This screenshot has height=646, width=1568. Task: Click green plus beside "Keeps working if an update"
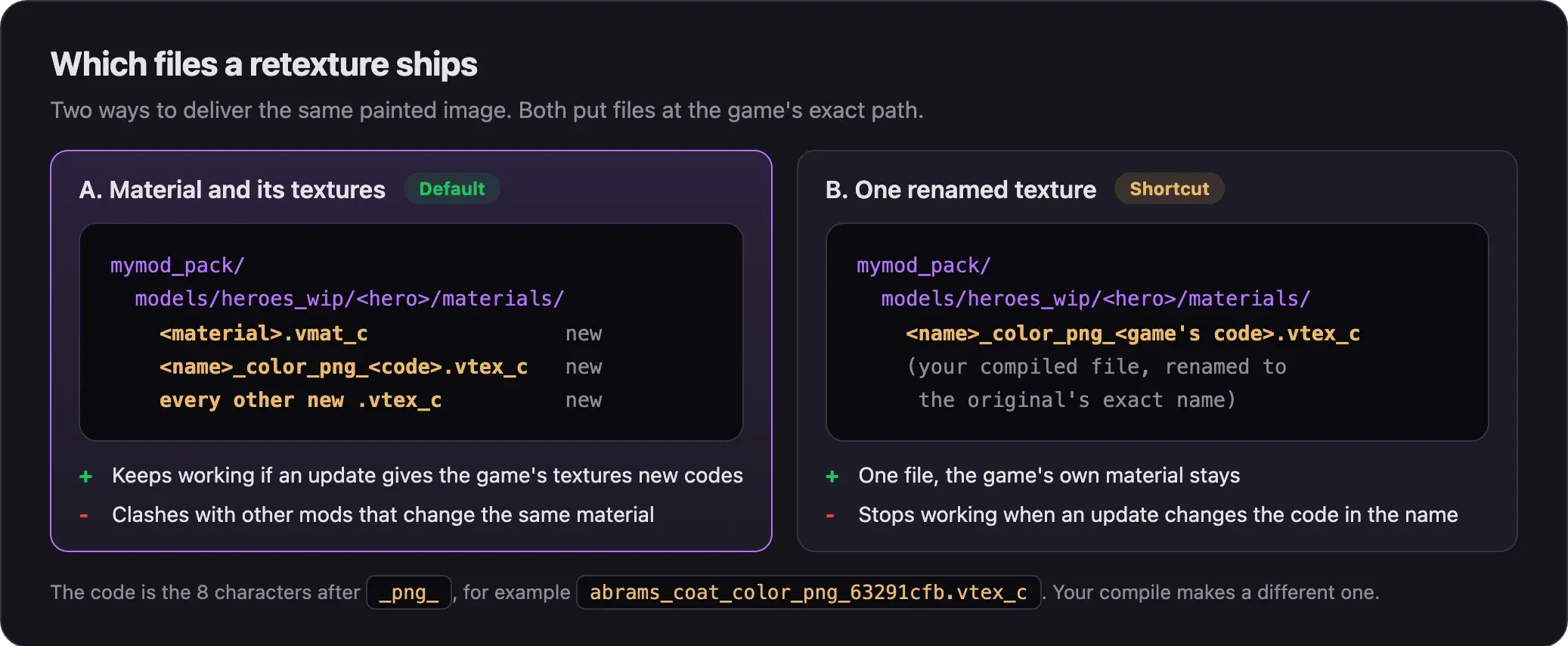click(x=85, y=476)
